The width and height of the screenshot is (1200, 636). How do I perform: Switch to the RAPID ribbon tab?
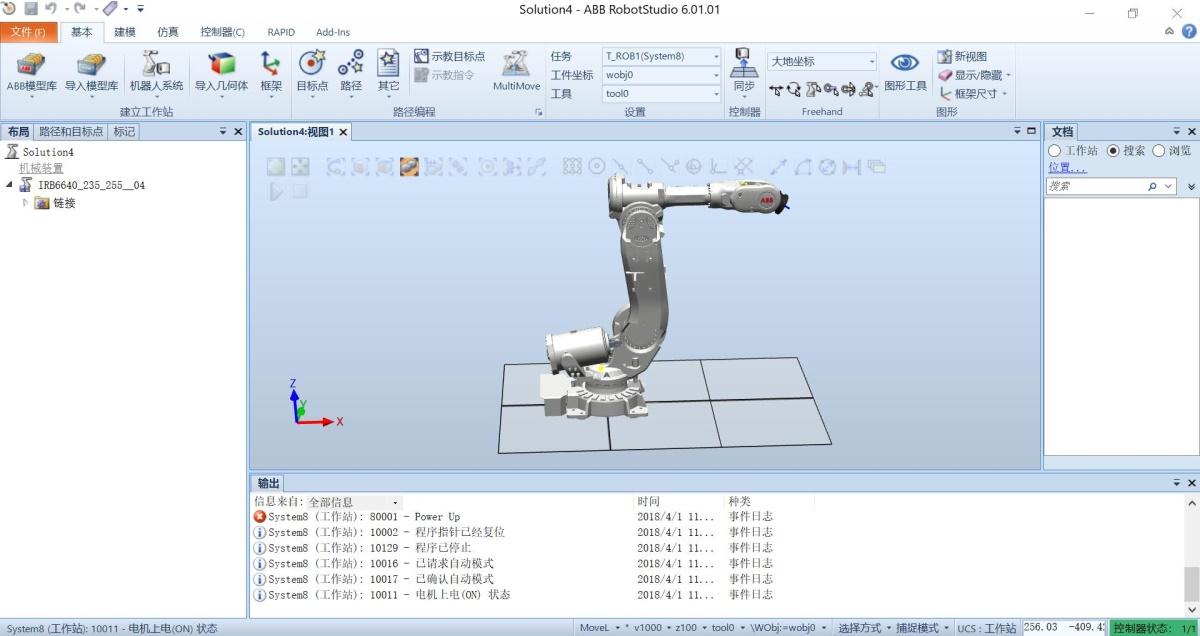click(281, 32)
